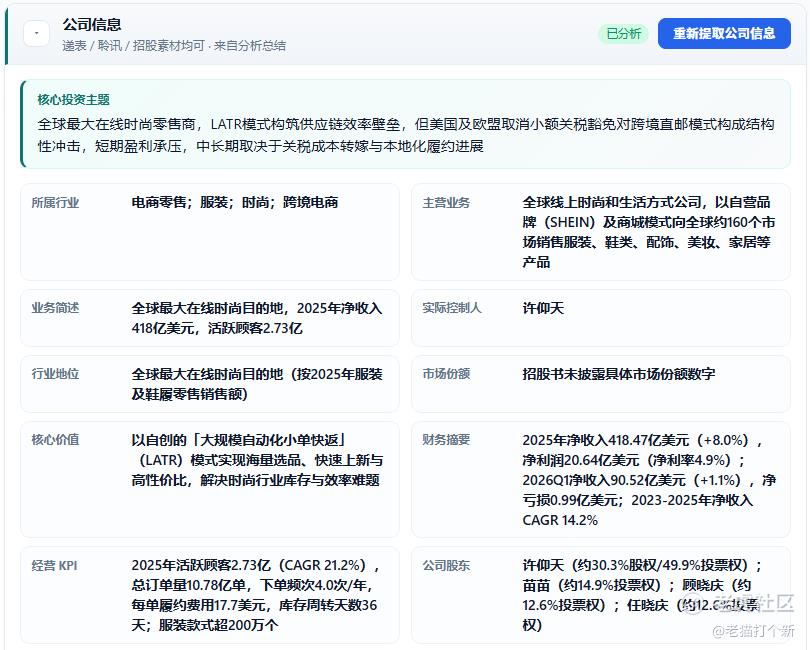The image size is (810, 650).
Task: Click the 已分析 status badge
Action: [x=624, y=34]
